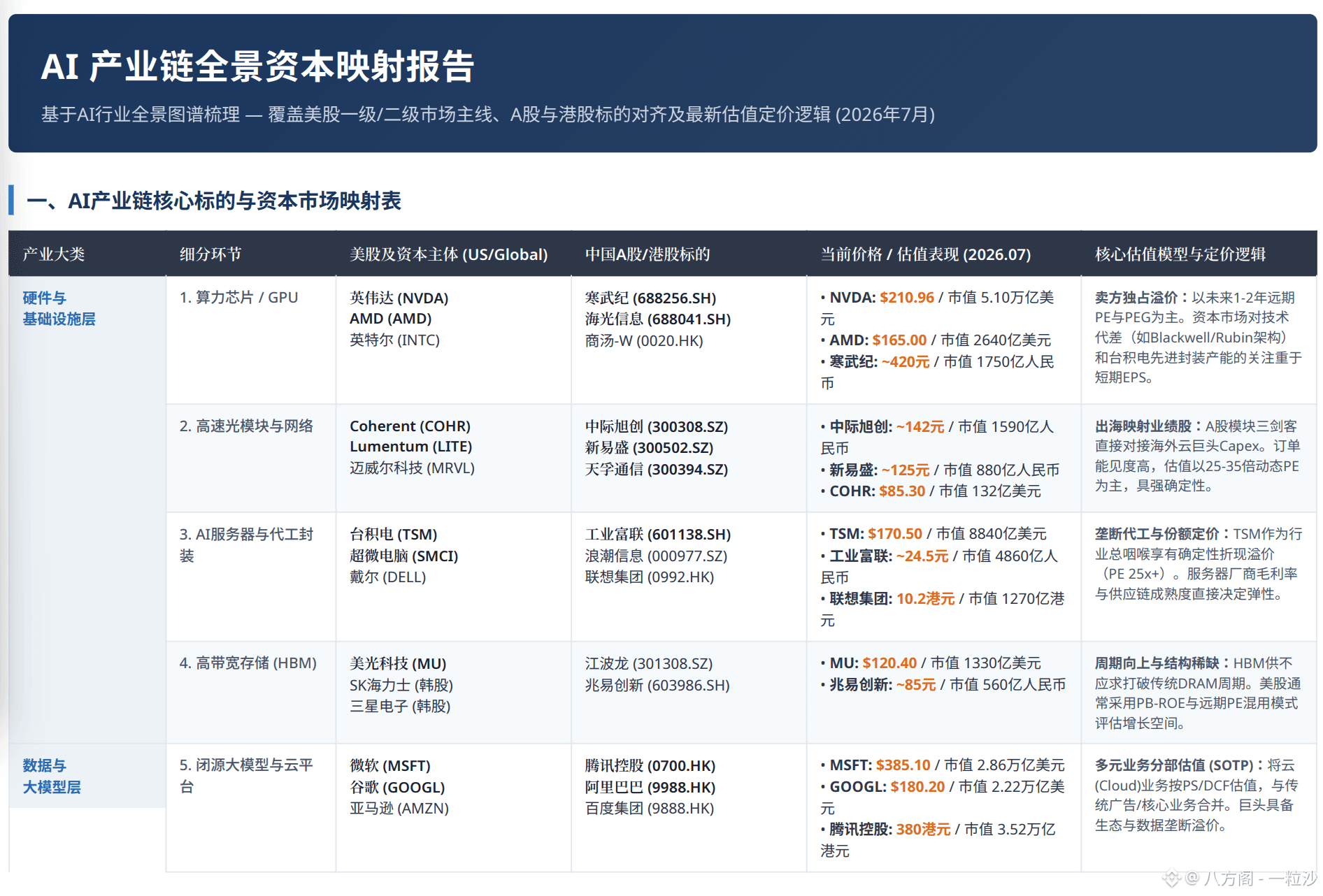Select the "新易盛 (300502.SZ)" stock entry
Screen dimensions: 1323x896
click(650, 448)
